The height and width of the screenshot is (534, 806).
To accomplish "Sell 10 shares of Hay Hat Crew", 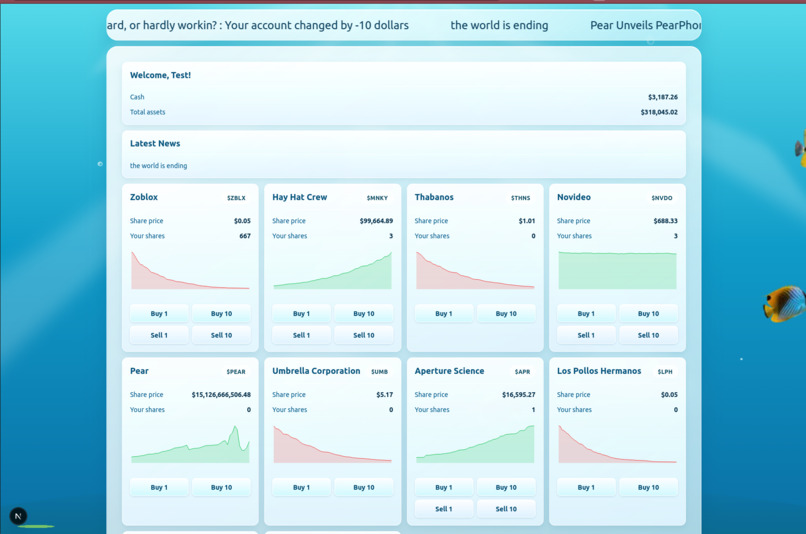I will pos(363,335).
